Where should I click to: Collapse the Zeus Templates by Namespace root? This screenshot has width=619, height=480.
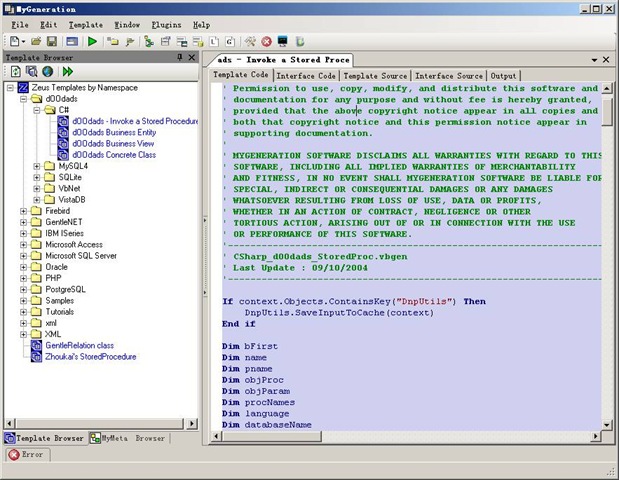10,88
